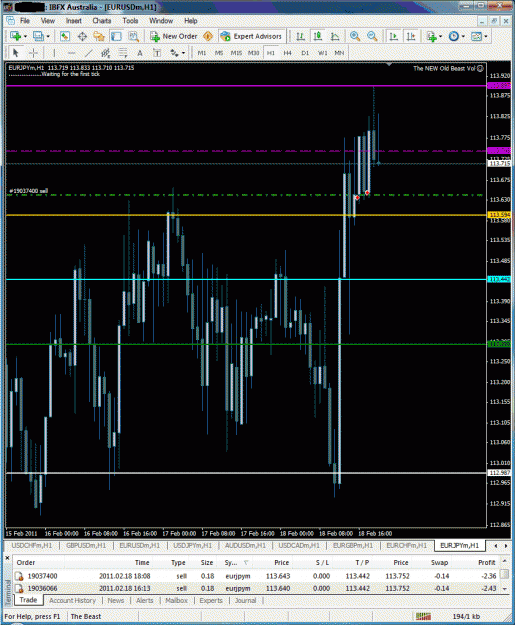
Task: Open the Data Window via crosshair-target icon
Action: point(82,36)
